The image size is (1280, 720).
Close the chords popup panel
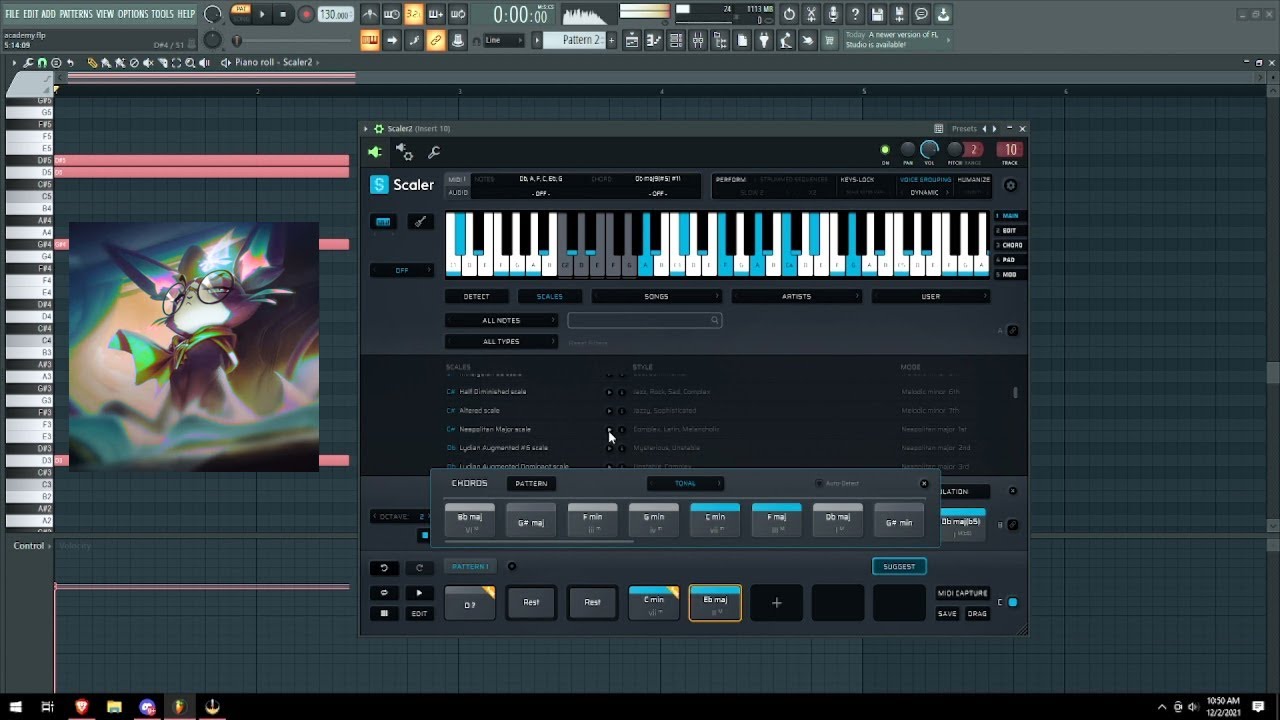(x=924, y=483)
